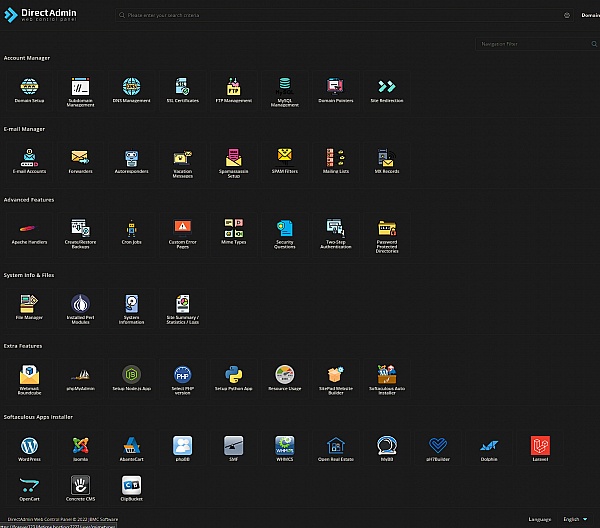Open Subdomain Management
This screenshot has width=600, height=528.
(80, 91)
